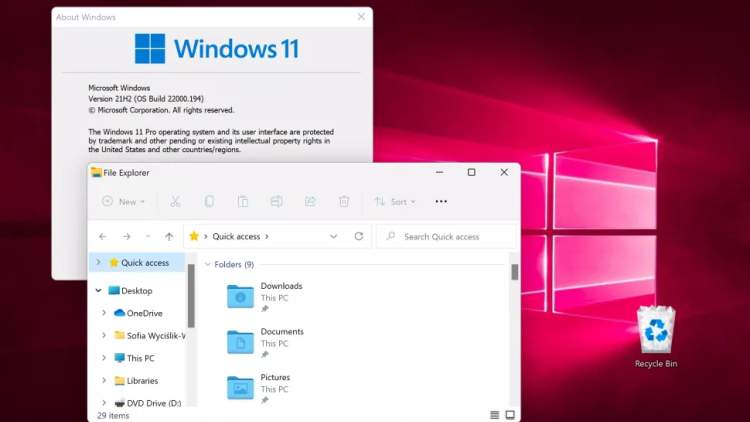The height and width of the screenshot is (422, 750).
Task: Close the About Windows dialog
Action: pyautogui.click(x=361, y=17)
